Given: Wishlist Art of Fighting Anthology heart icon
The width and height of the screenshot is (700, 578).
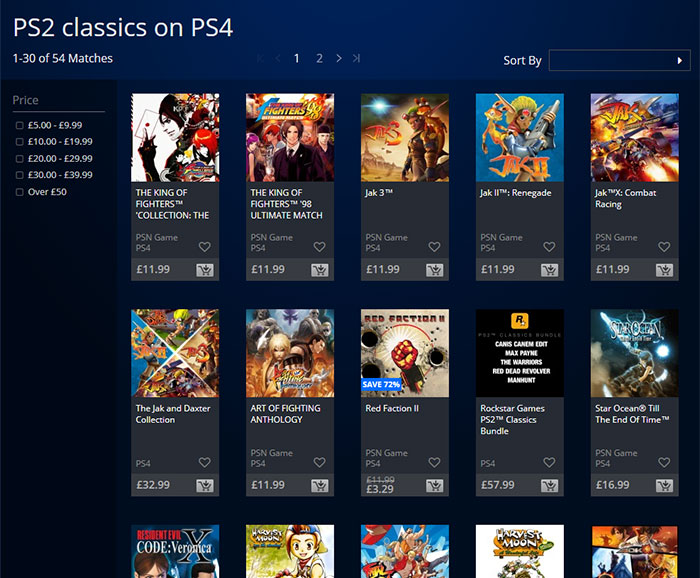Looking at the screenshot, I should tap(319, 462).
